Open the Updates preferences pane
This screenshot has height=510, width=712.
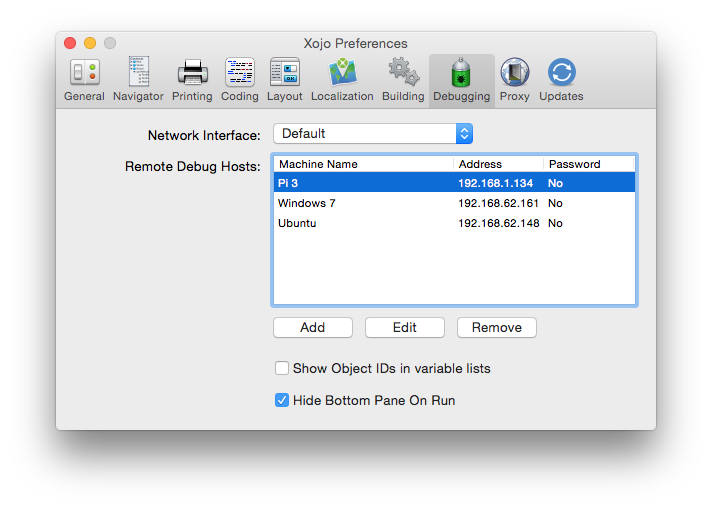tap(561, 80)
